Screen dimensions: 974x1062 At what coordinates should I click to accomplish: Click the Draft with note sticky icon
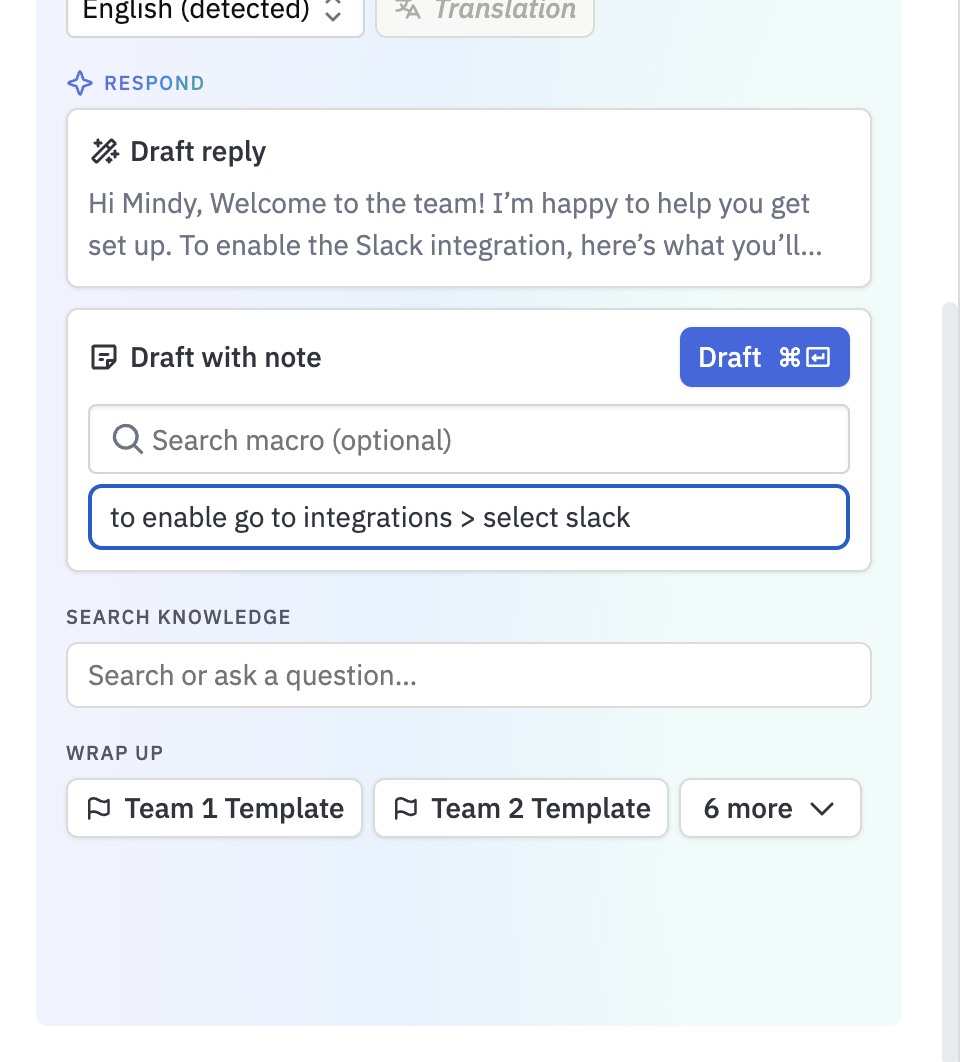(104, 357)
